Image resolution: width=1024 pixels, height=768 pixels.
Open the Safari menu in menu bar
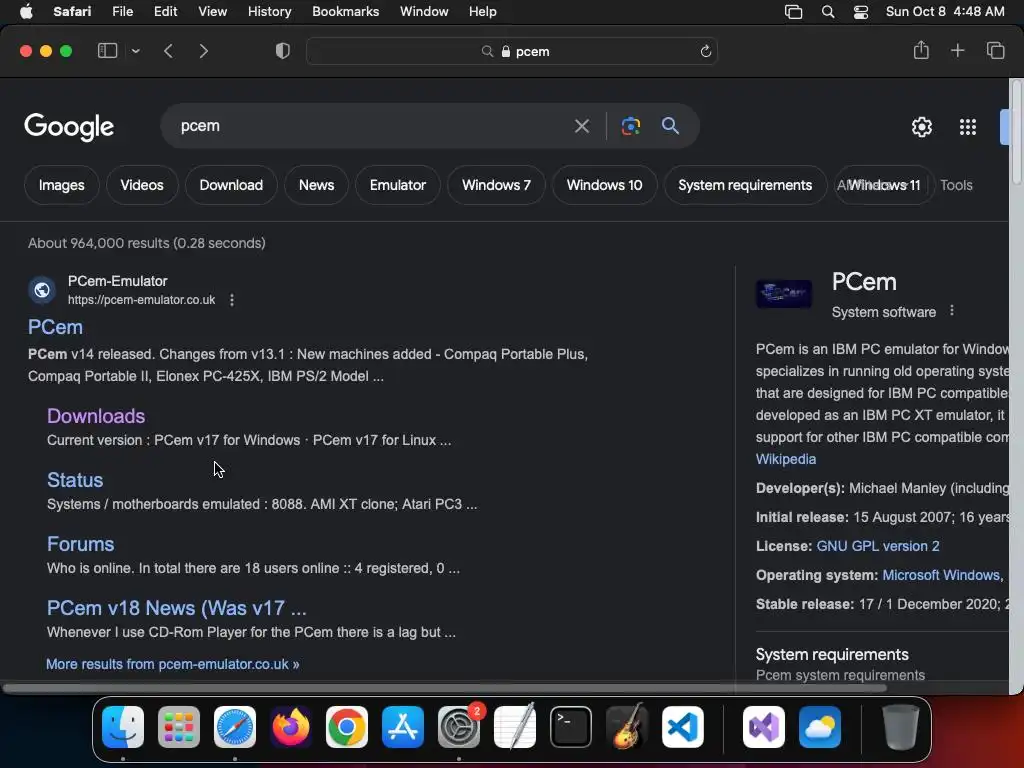(72, 12)
